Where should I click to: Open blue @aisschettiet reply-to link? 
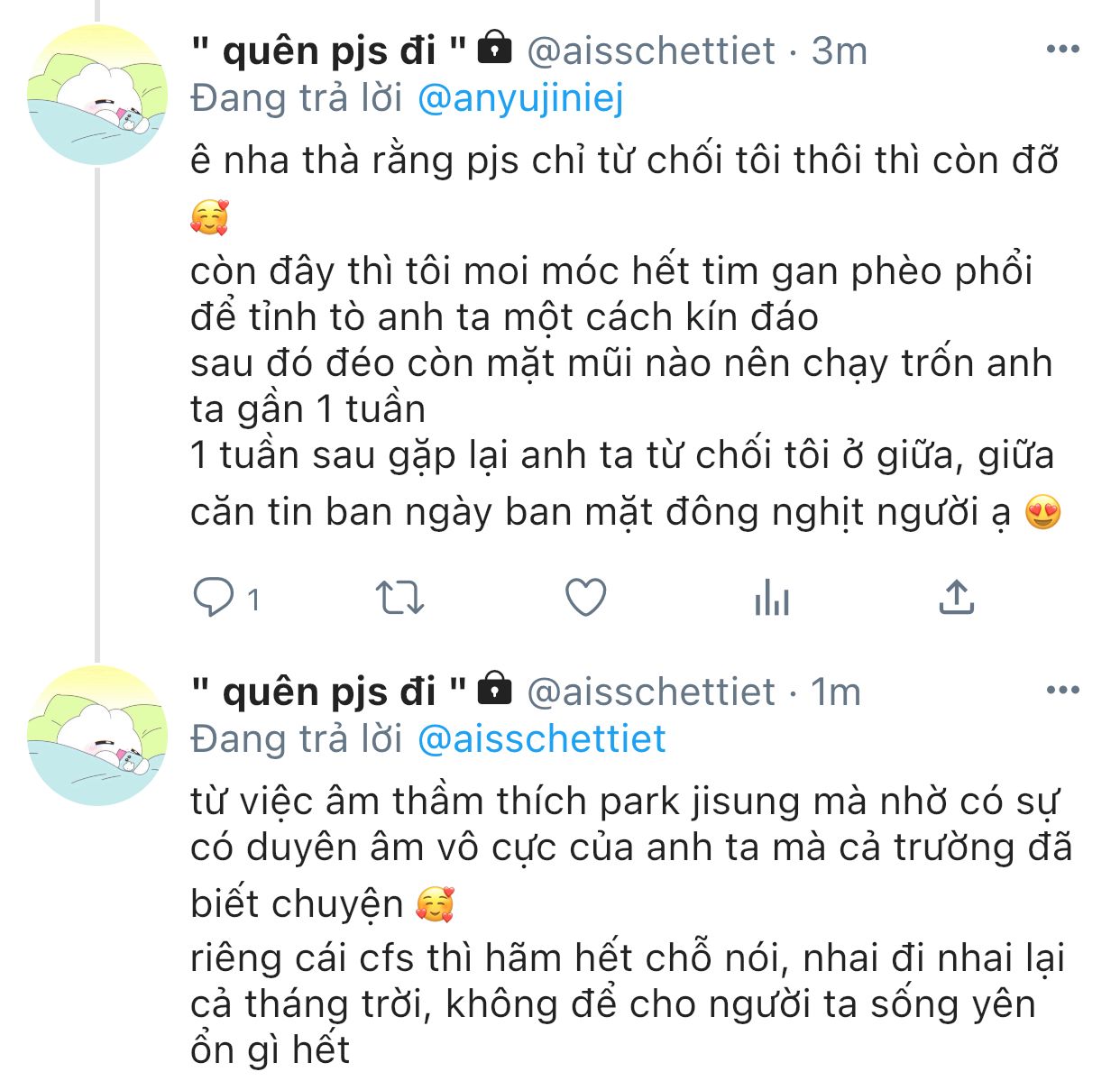point(541,739)
